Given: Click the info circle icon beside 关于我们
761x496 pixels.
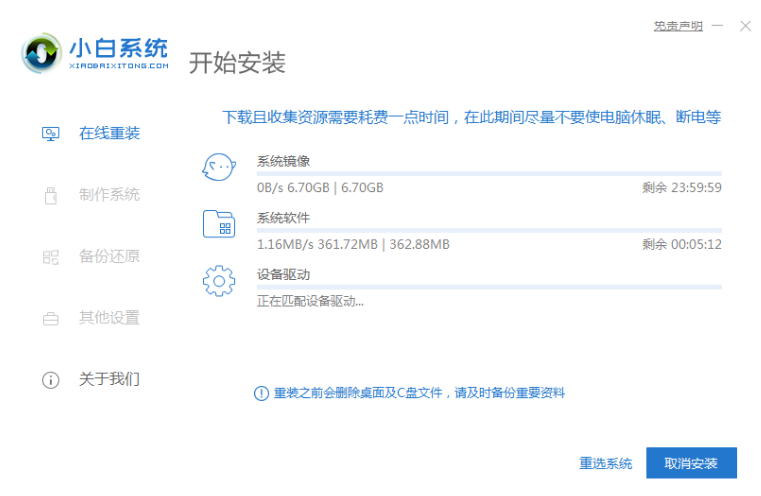Looking at the screenshot, I should (50, 380).
